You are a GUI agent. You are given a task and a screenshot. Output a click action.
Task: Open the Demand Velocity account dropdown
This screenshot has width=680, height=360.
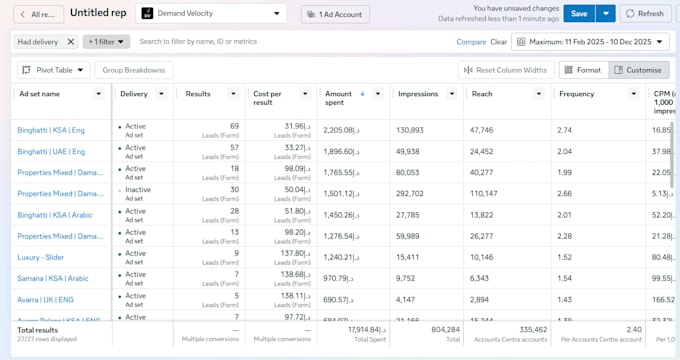pyautogui.click(x=211, y=13)
